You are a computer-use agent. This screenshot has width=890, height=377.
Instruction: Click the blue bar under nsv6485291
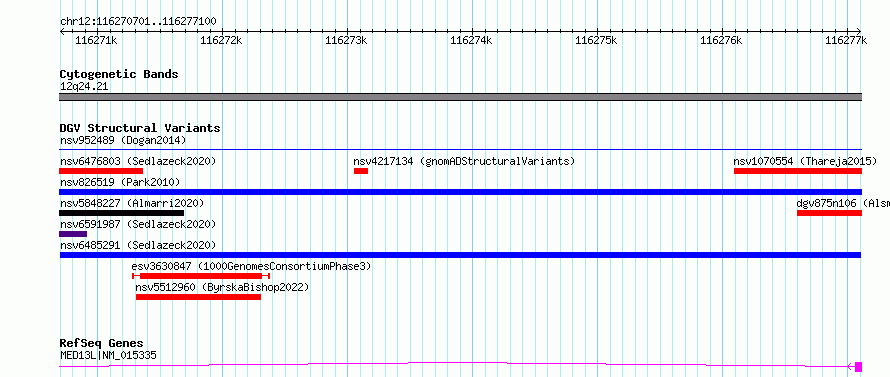460,255
